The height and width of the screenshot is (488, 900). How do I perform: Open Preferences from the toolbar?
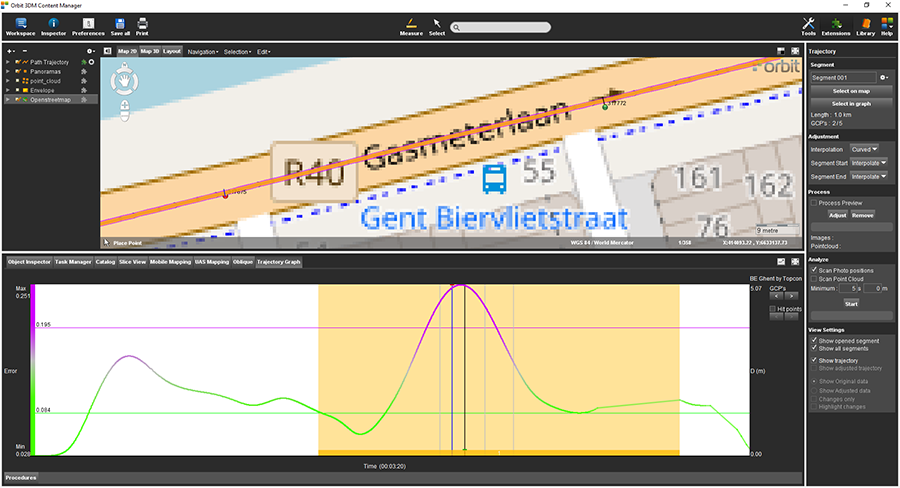click(88, 26)
